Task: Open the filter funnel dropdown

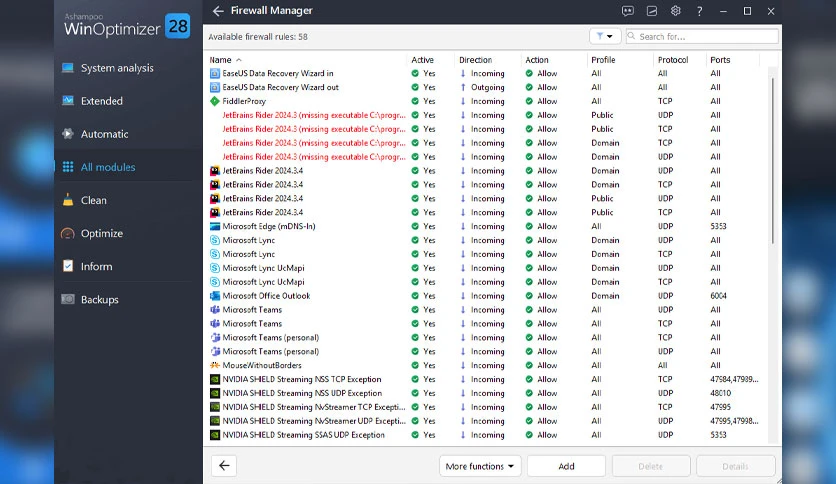Action: pyautogui.click(x=605, y=36)
